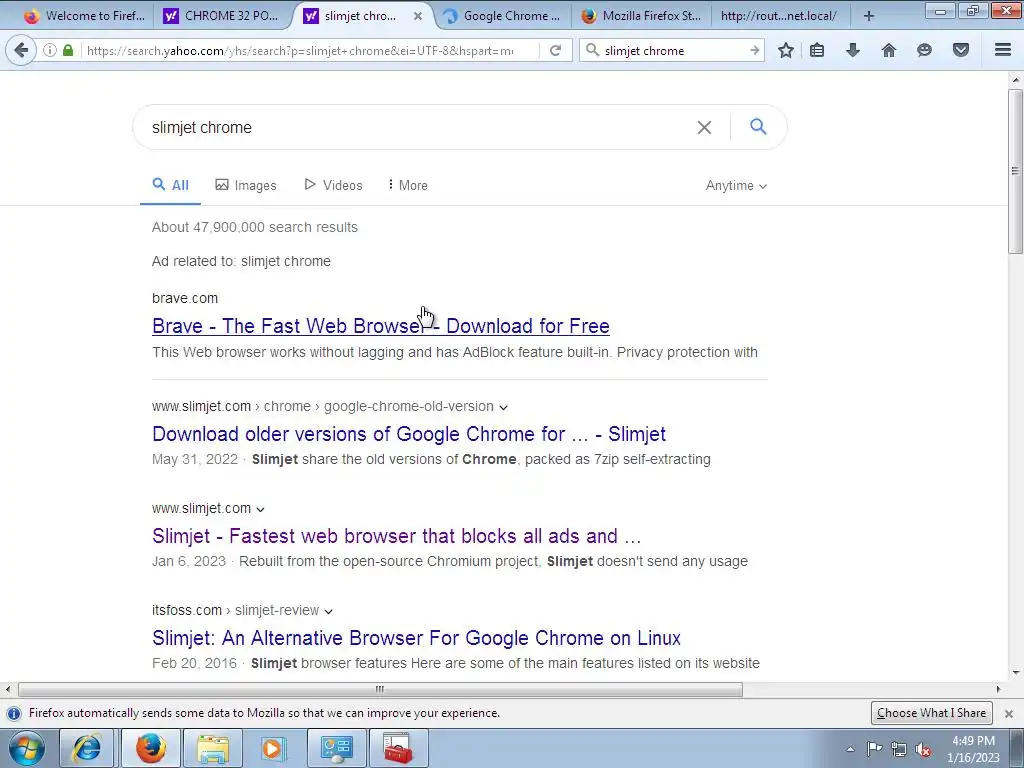Open Download older versions of Google Chrome link

409,434
